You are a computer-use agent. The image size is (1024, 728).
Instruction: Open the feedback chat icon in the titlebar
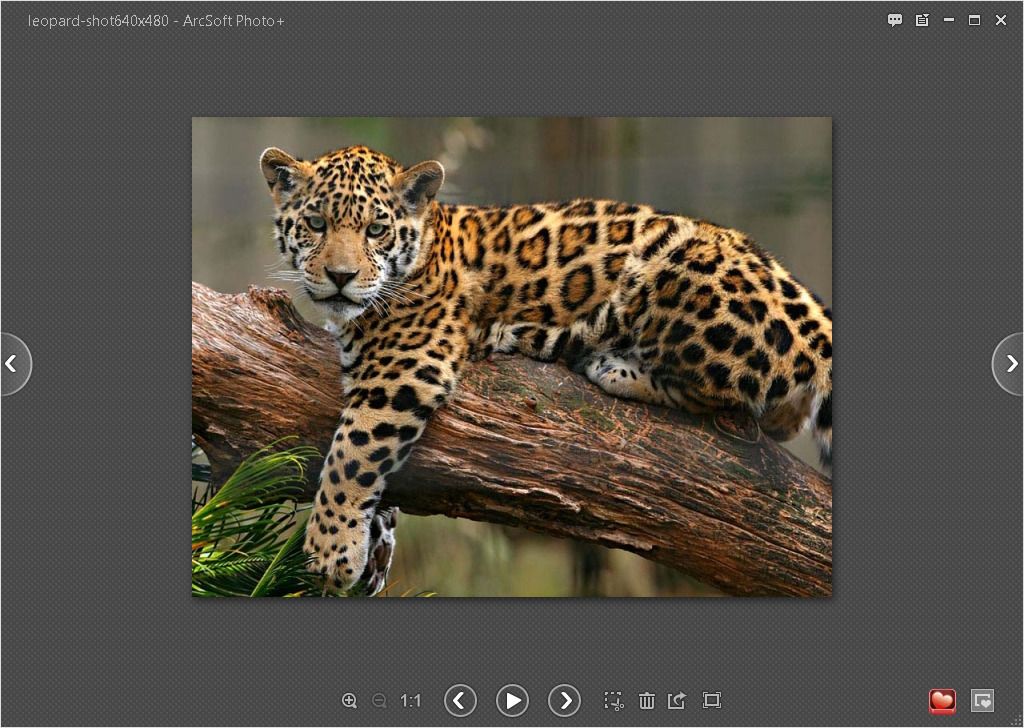pyautogui.click(x=894, y=19)
